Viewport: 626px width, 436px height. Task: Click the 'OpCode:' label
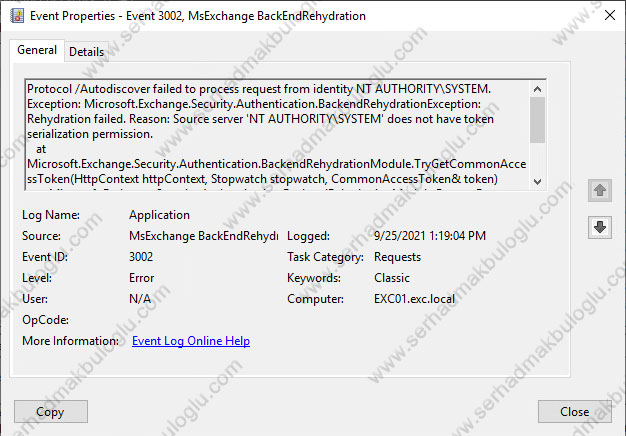coord(45,320)
